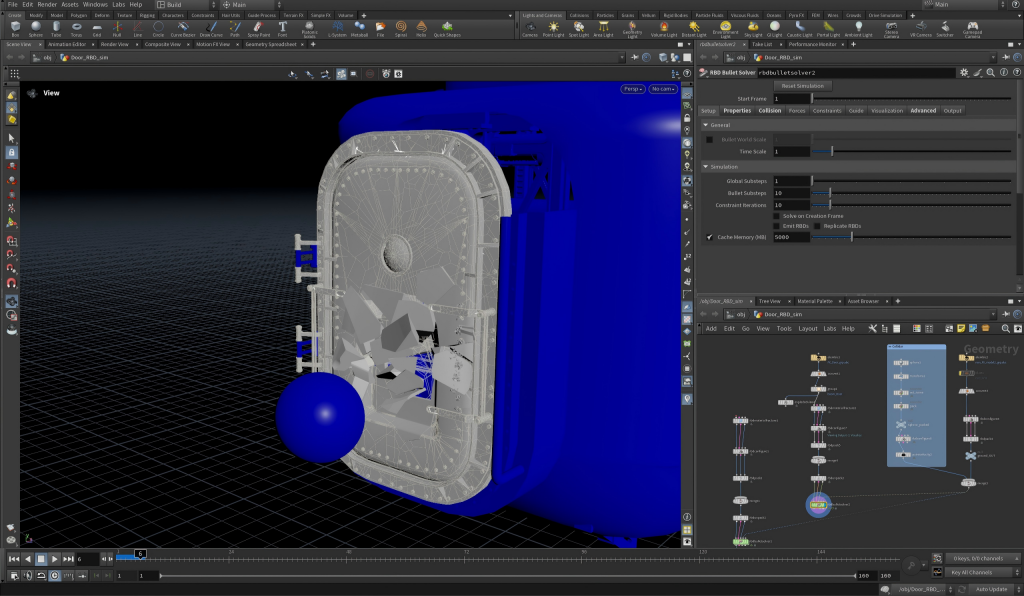The height and width of the screenshot is (596, 1024).
Task: Open the Persp viewport dropdown
Action: 632,89
